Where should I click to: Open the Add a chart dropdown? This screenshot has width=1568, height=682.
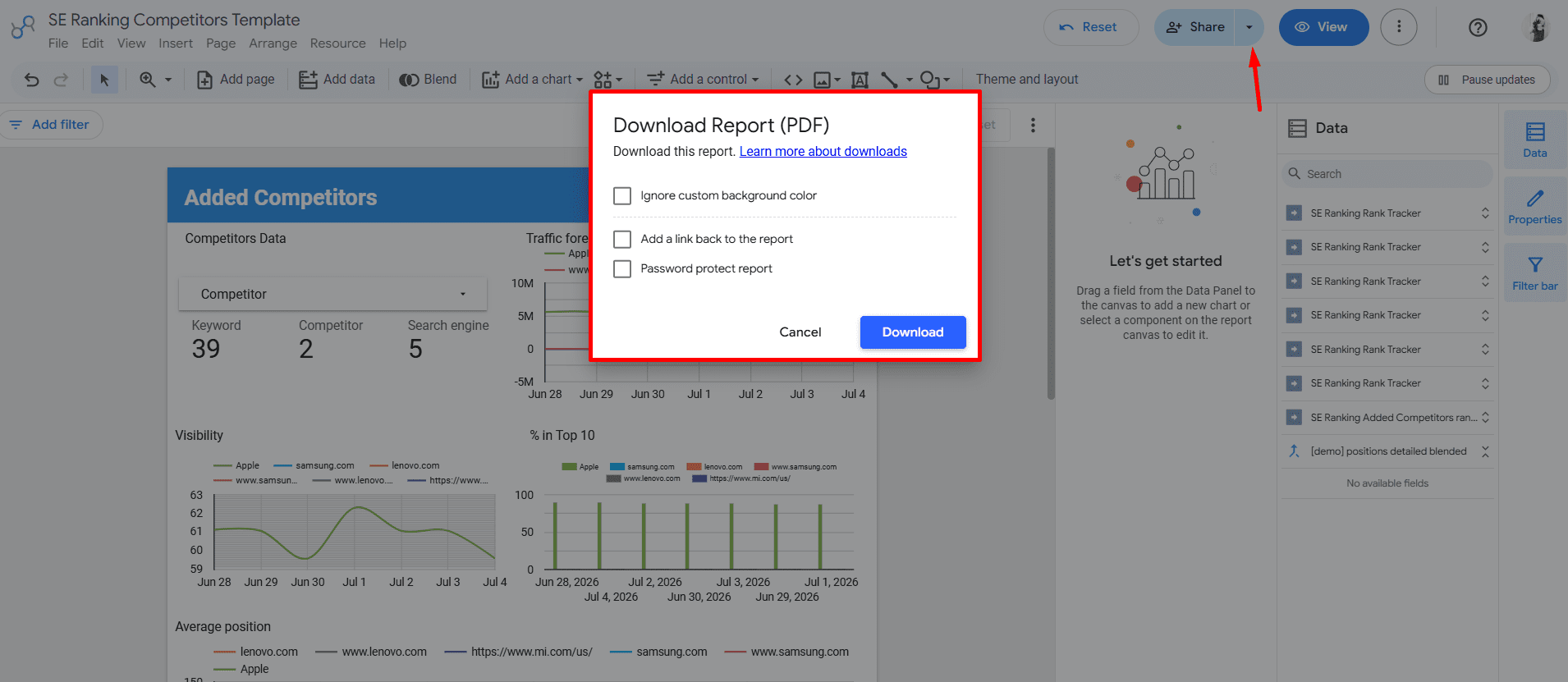(532, 80)
